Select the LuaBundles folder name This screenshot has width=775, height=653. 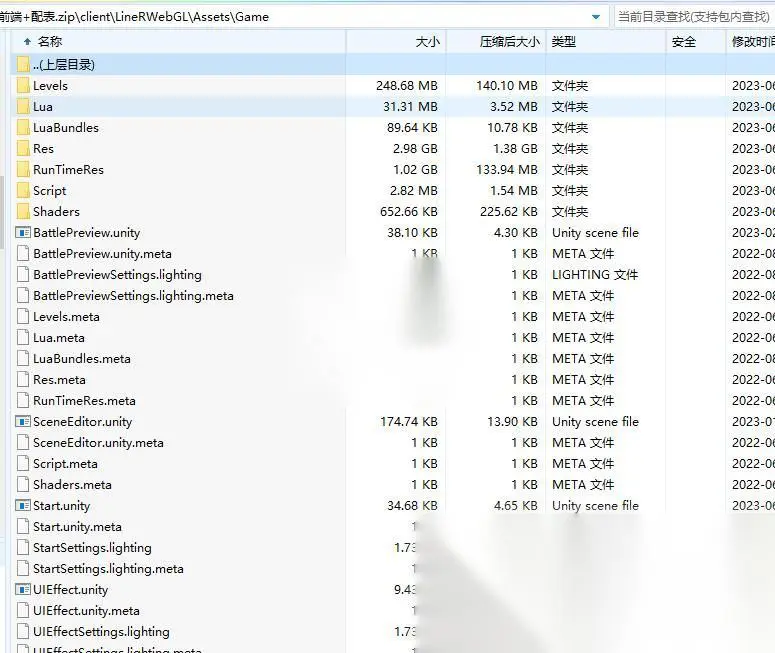click(x=66, y=128)
